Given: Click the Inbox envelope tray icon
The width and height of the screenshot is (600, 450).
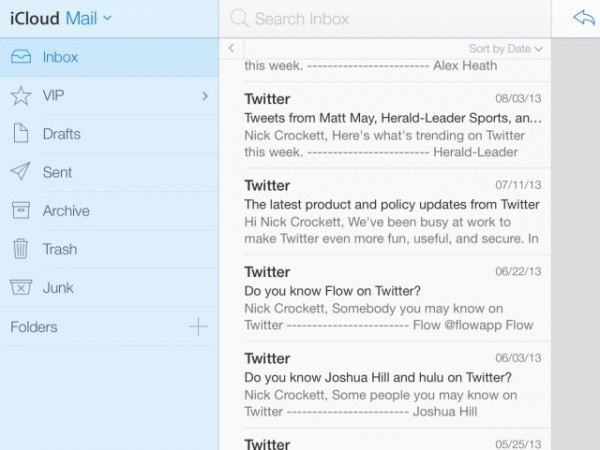Looking at the screenshot, I should [x=20, y=57].
